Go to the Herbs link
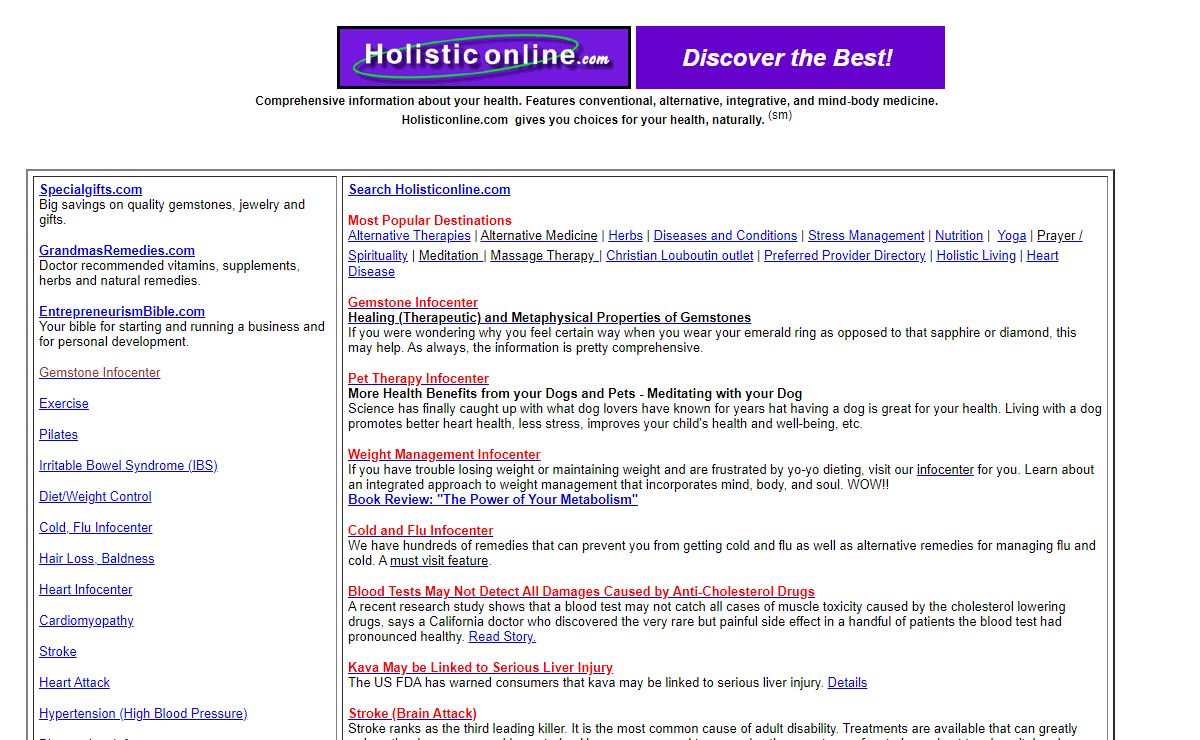The height and width of the screenshot is (740, 1200). 625,235
